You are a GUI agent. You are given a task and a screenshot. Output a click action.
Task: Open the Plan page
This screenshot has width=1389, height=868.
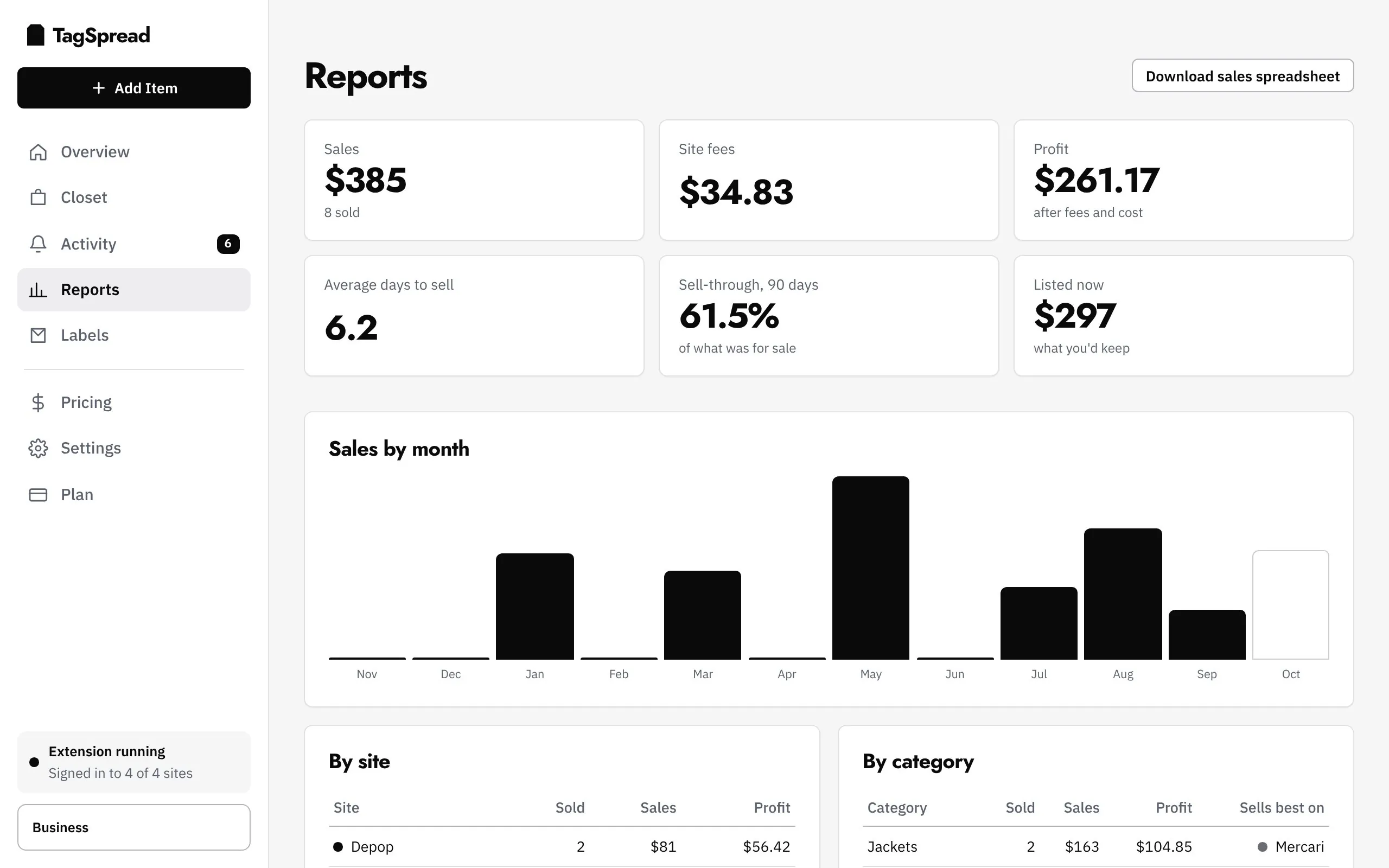coord(133,495)
